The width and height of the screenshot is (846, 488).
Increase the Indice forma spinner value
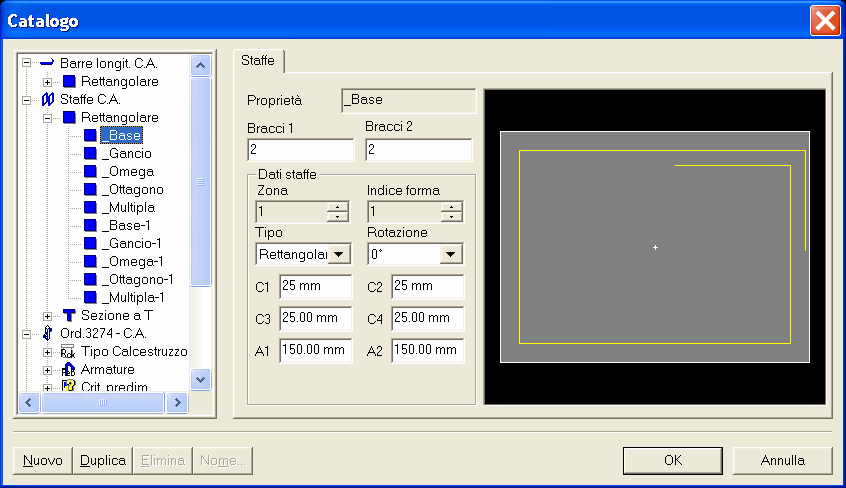[451, 207]
